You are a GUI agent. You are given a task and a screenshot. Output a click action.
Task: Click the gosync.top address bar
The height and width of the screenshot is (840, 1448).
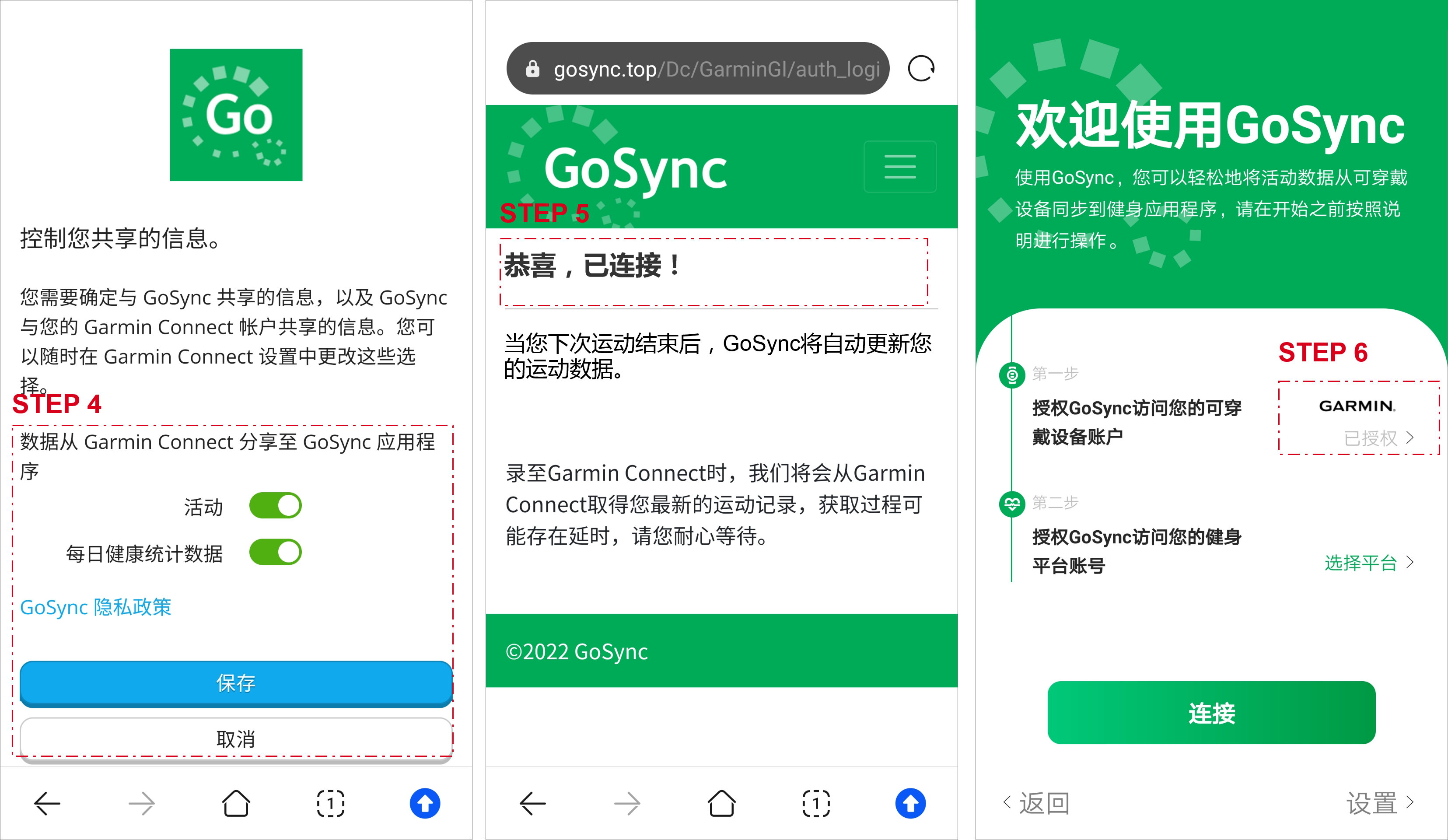coord(698,68)
